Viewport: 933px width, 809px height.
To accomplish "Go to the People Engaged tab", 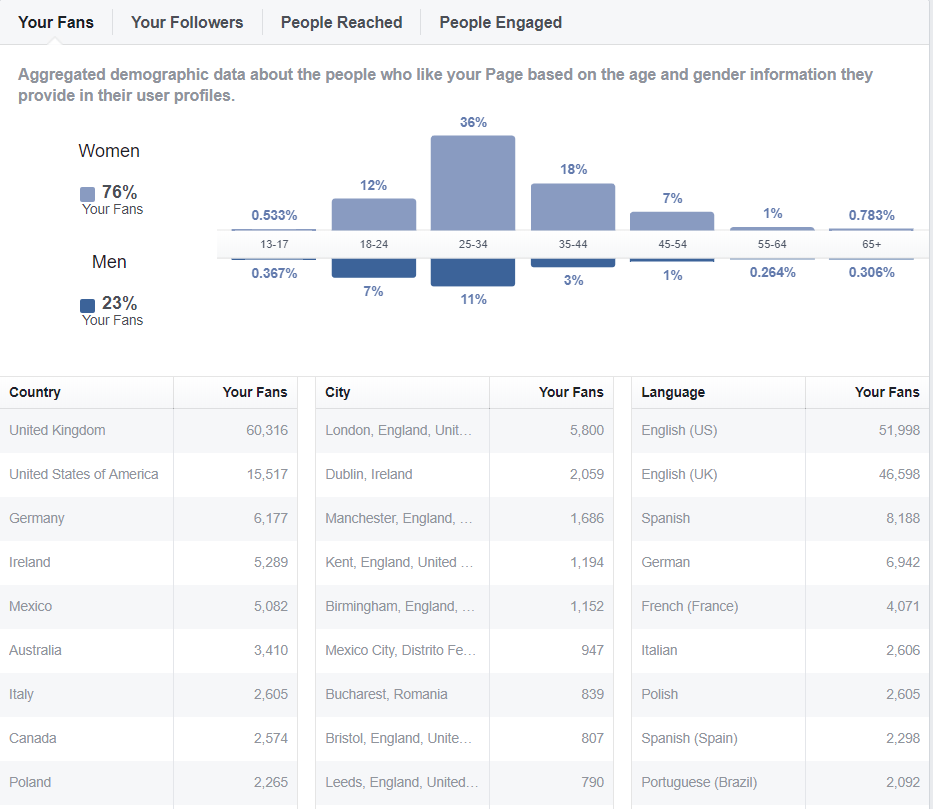I will (x=500, y=22).
